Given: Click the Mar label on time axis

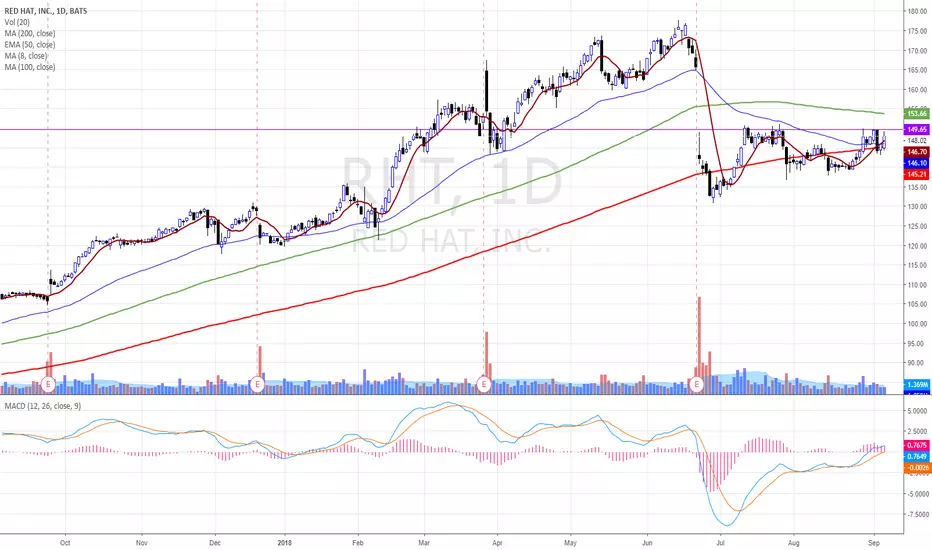Looking at the screenshot, I should (424, 543).
